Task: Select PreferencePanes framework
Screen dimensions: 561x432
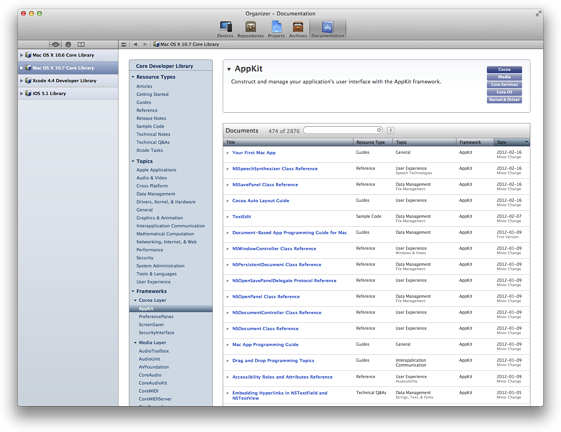Action: tap(156, 317)
